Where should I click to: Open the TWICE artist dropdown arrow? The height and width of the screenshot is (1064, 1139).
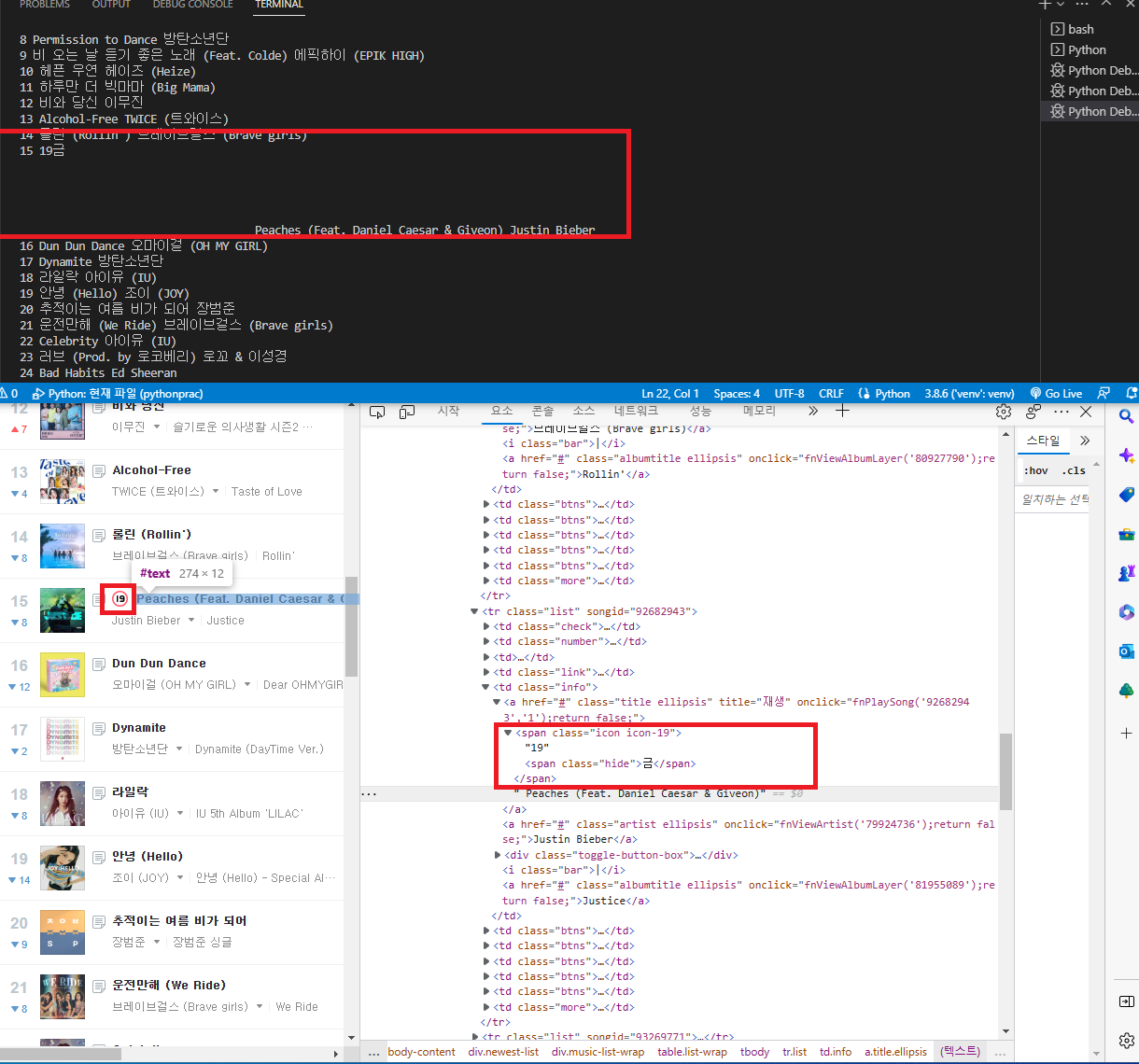point(216,491)
